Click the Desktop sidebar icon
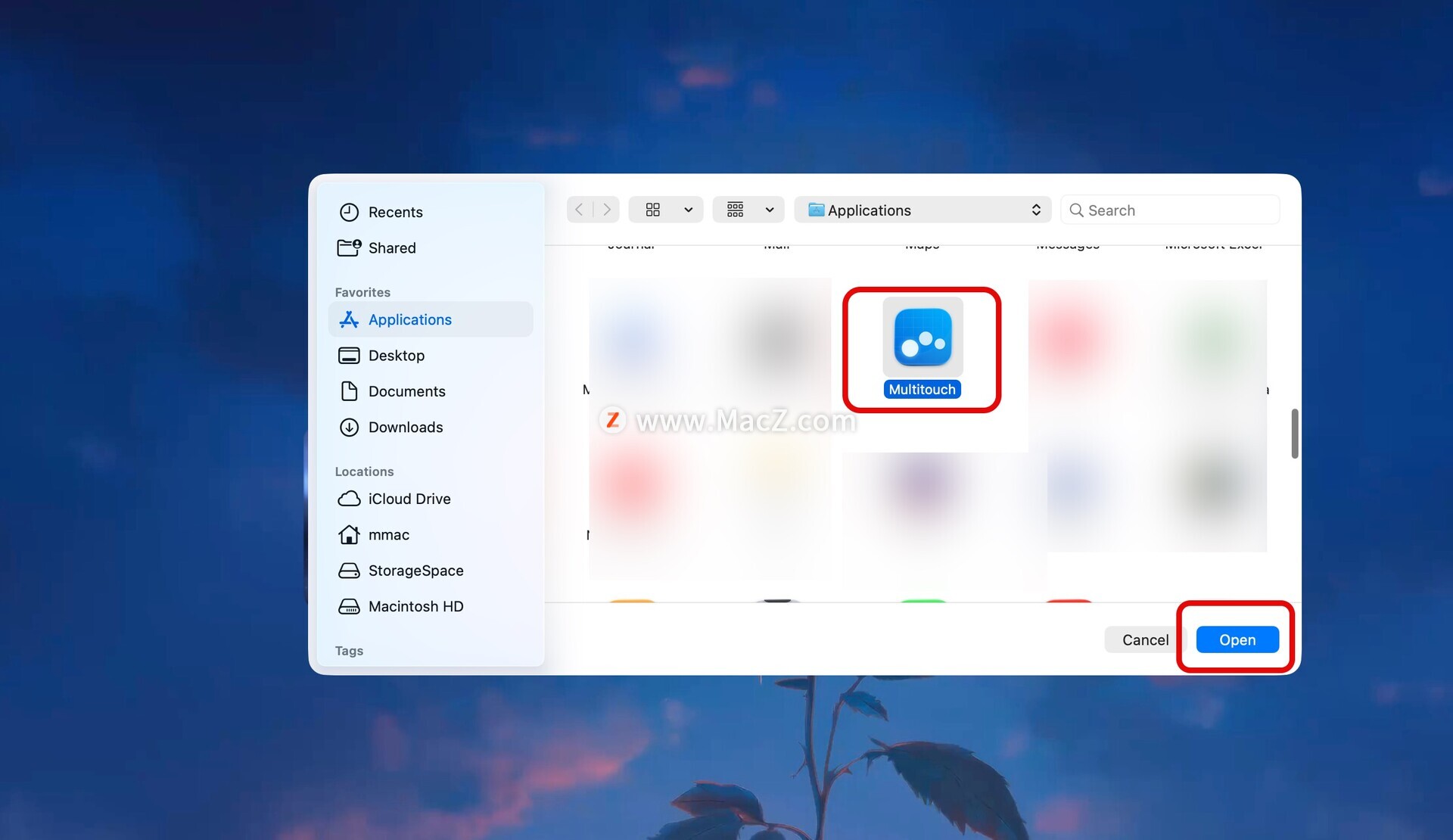Image resolution: width=1453 pixels, height=840 pixels. (x=349, y=356)
